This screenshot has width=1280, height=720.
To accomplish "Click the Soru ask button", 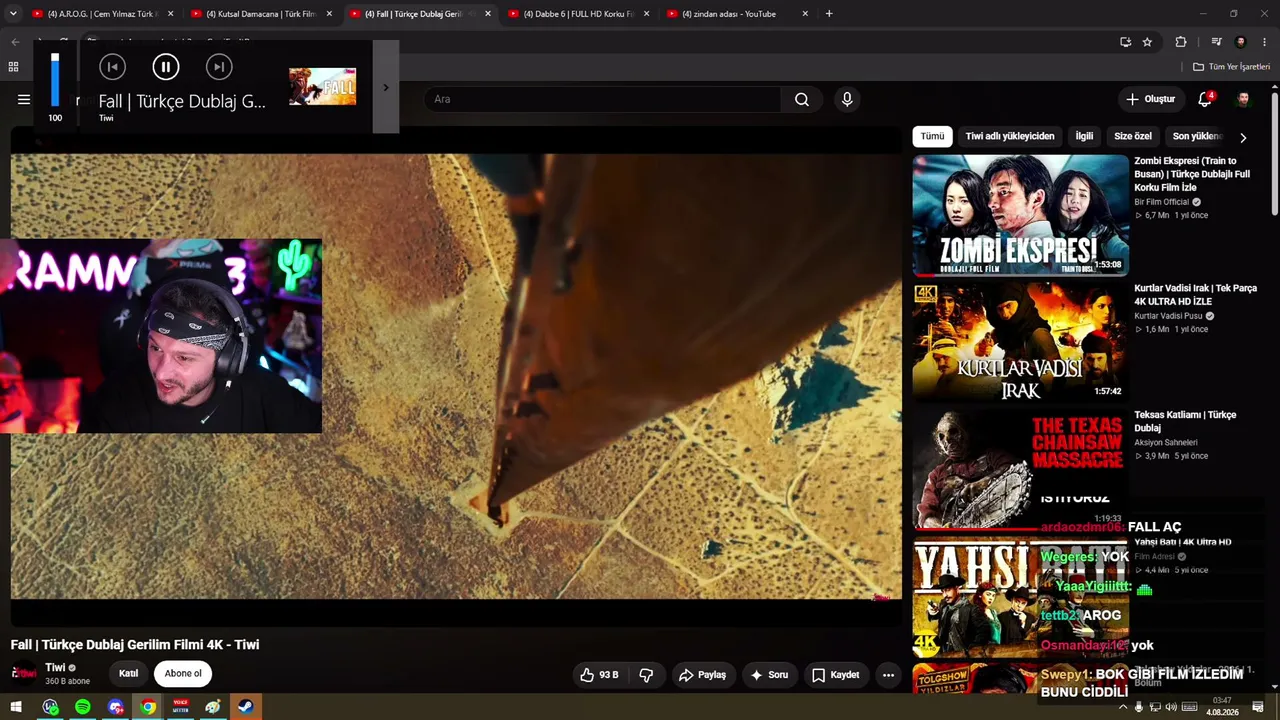I will [768, 675].
